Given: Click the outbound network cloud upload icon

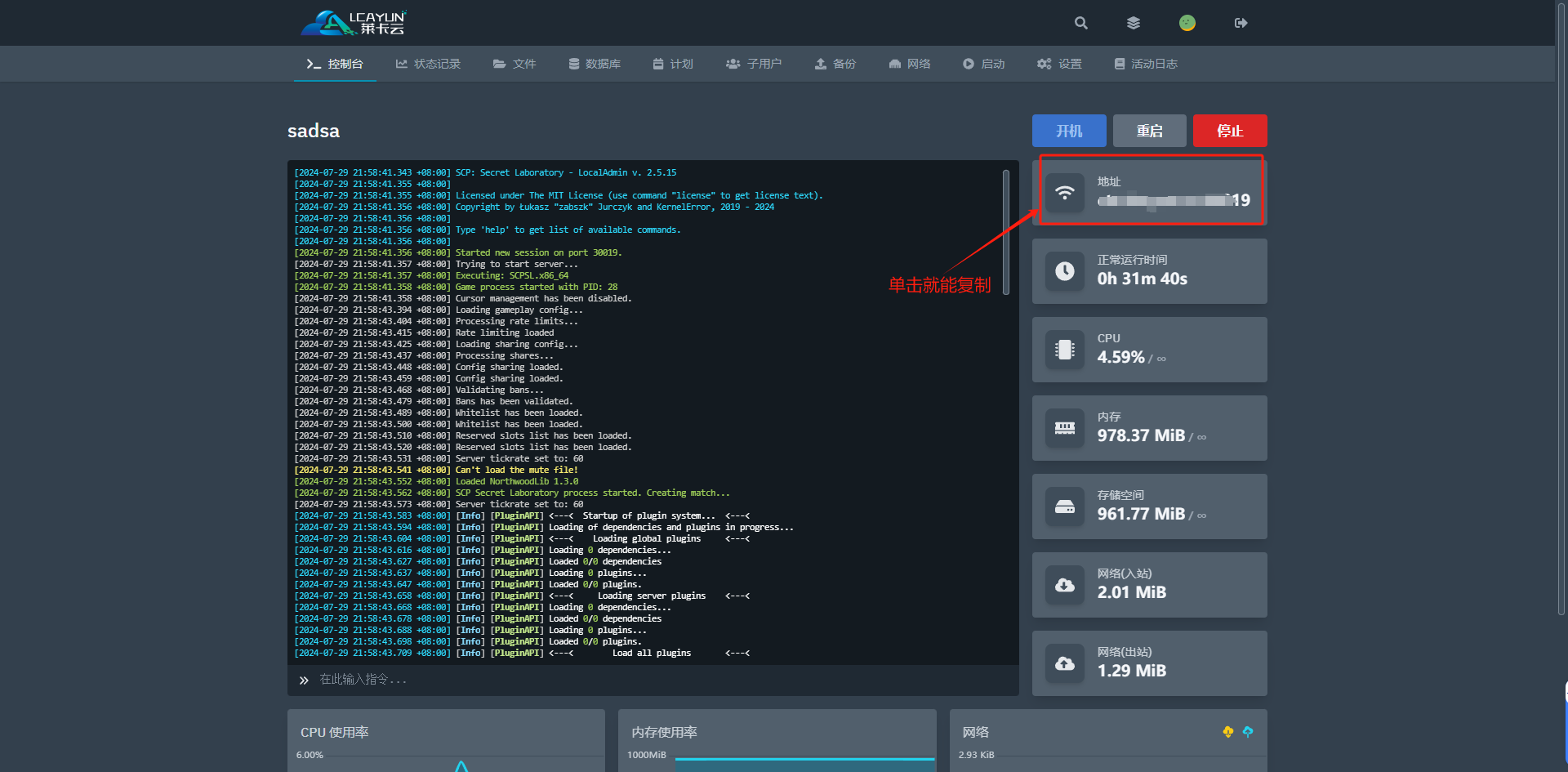Looking at the screenshot, I should coord(1065,663).
